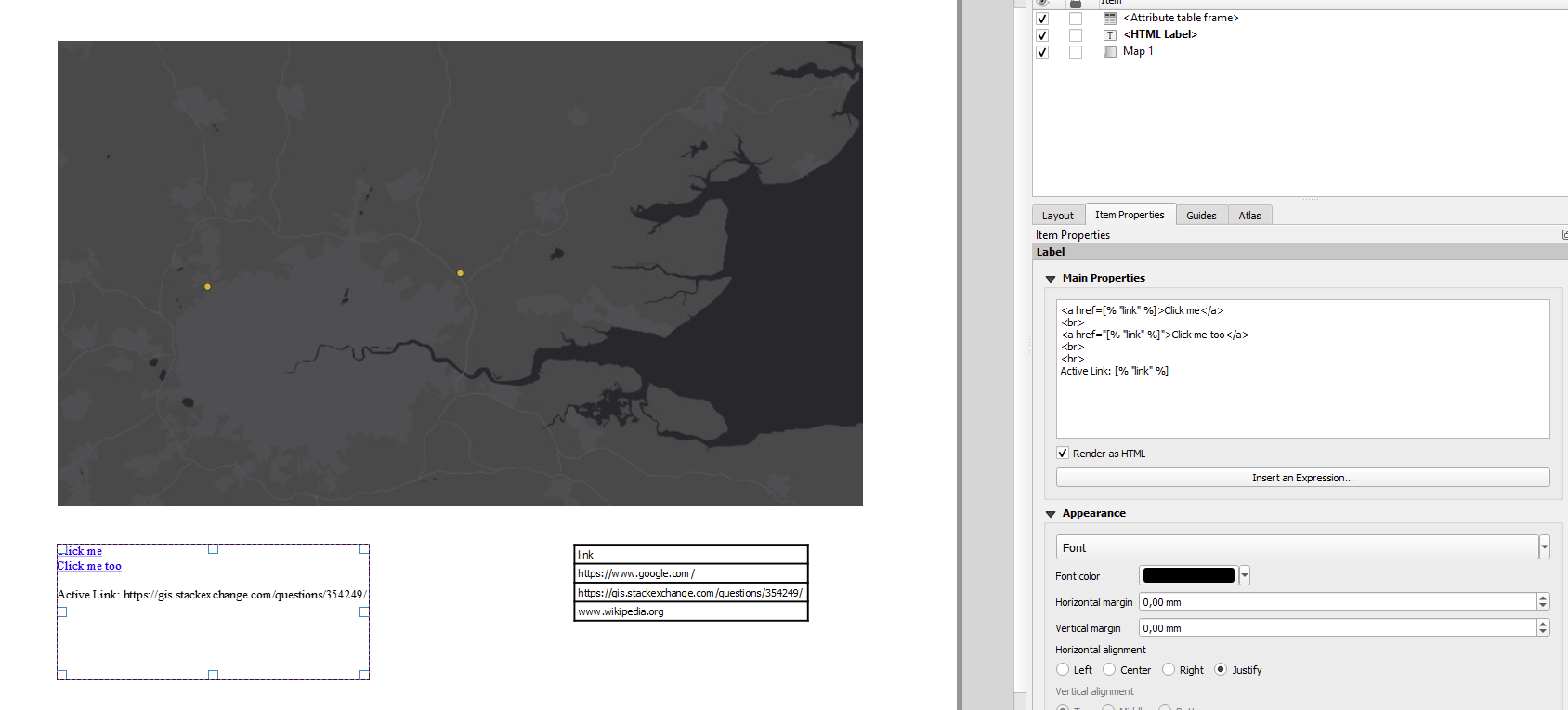Select Map 1 in items list
Image resolution: width=1568 pixels, height=710 pixels.
(1138, 51)
